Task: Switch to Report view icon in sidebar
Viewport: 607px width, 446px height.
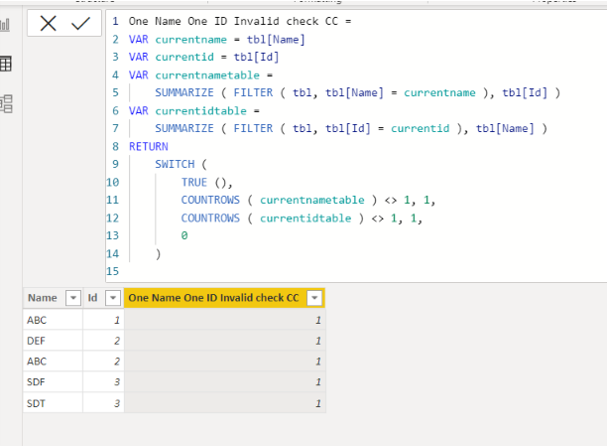Action: pyautogui.click(x=5, y=25)
